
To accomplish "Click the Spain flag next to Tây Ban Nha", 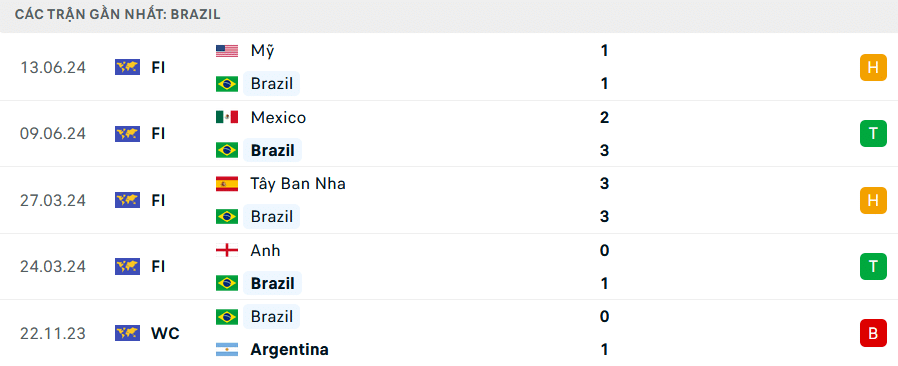I will [x=227, y=184].
